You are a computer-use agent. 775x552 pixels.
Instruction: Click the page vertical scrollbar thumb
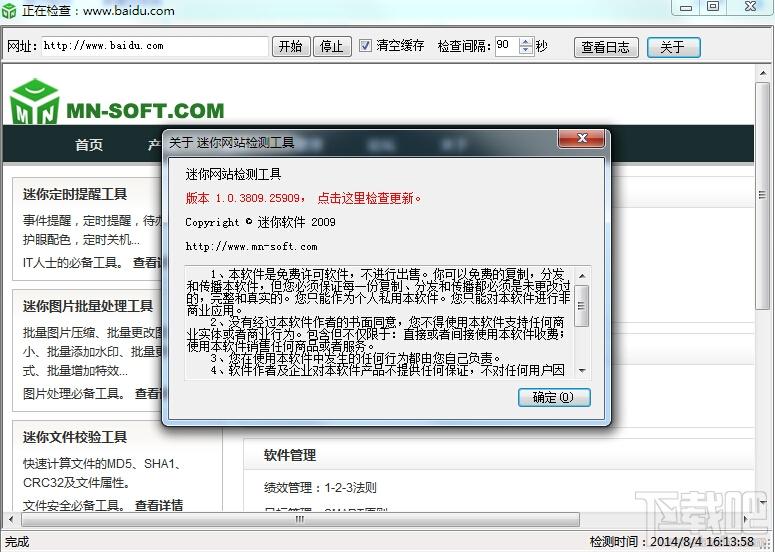pyautogui.click(x=763, y=196)
